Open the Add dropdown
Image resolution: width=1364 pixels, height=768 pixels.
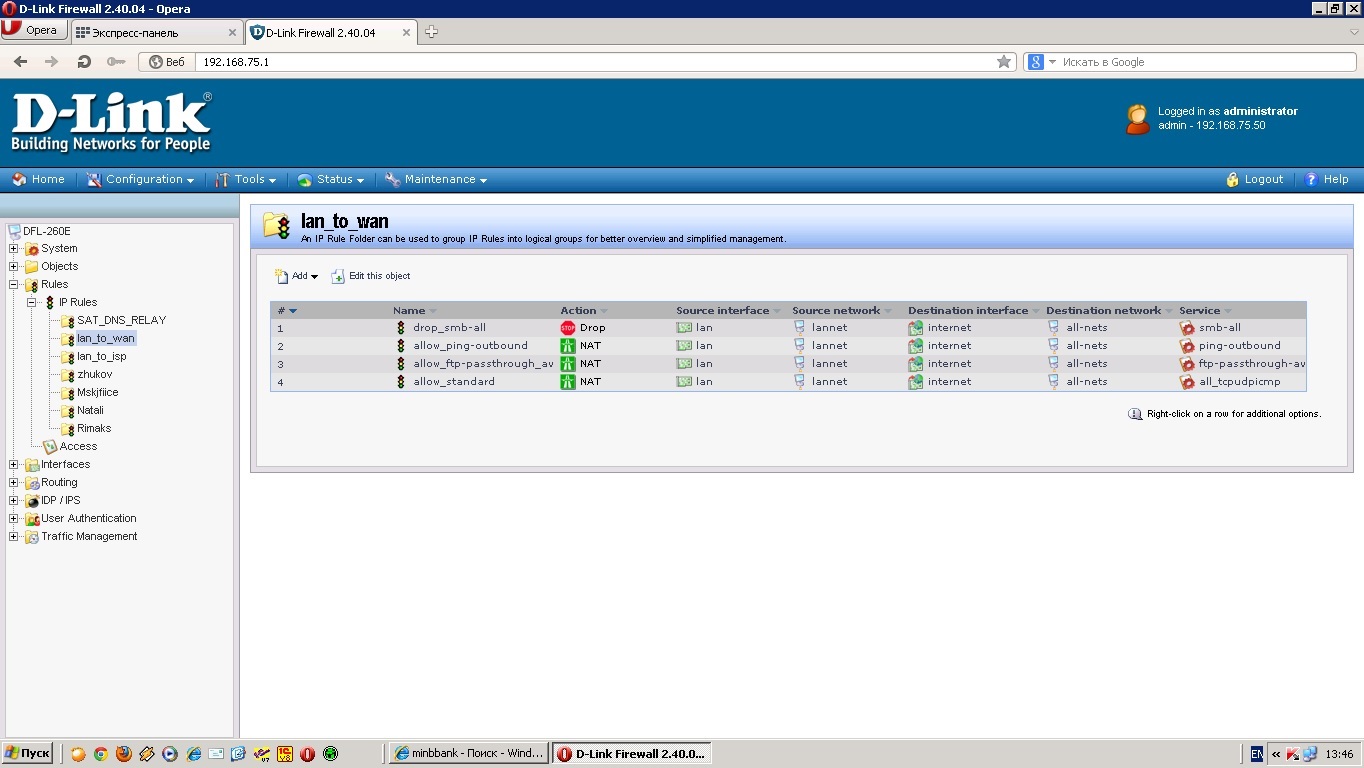(298, 277)
